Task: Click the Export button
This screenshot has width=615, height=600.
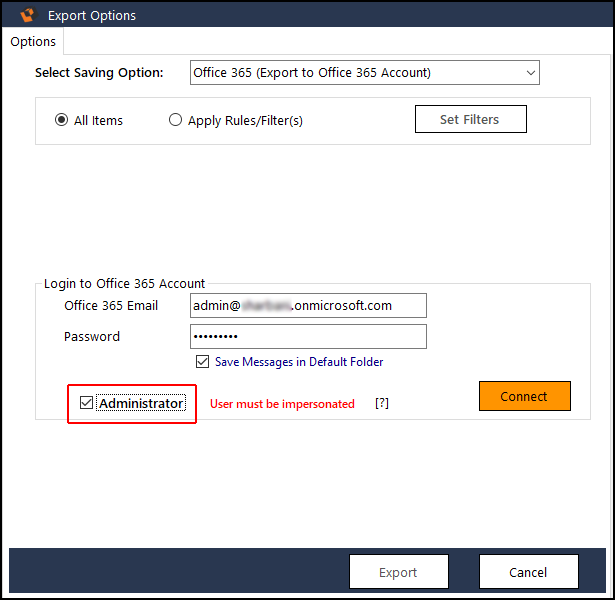Action: (x=398, y=572)
